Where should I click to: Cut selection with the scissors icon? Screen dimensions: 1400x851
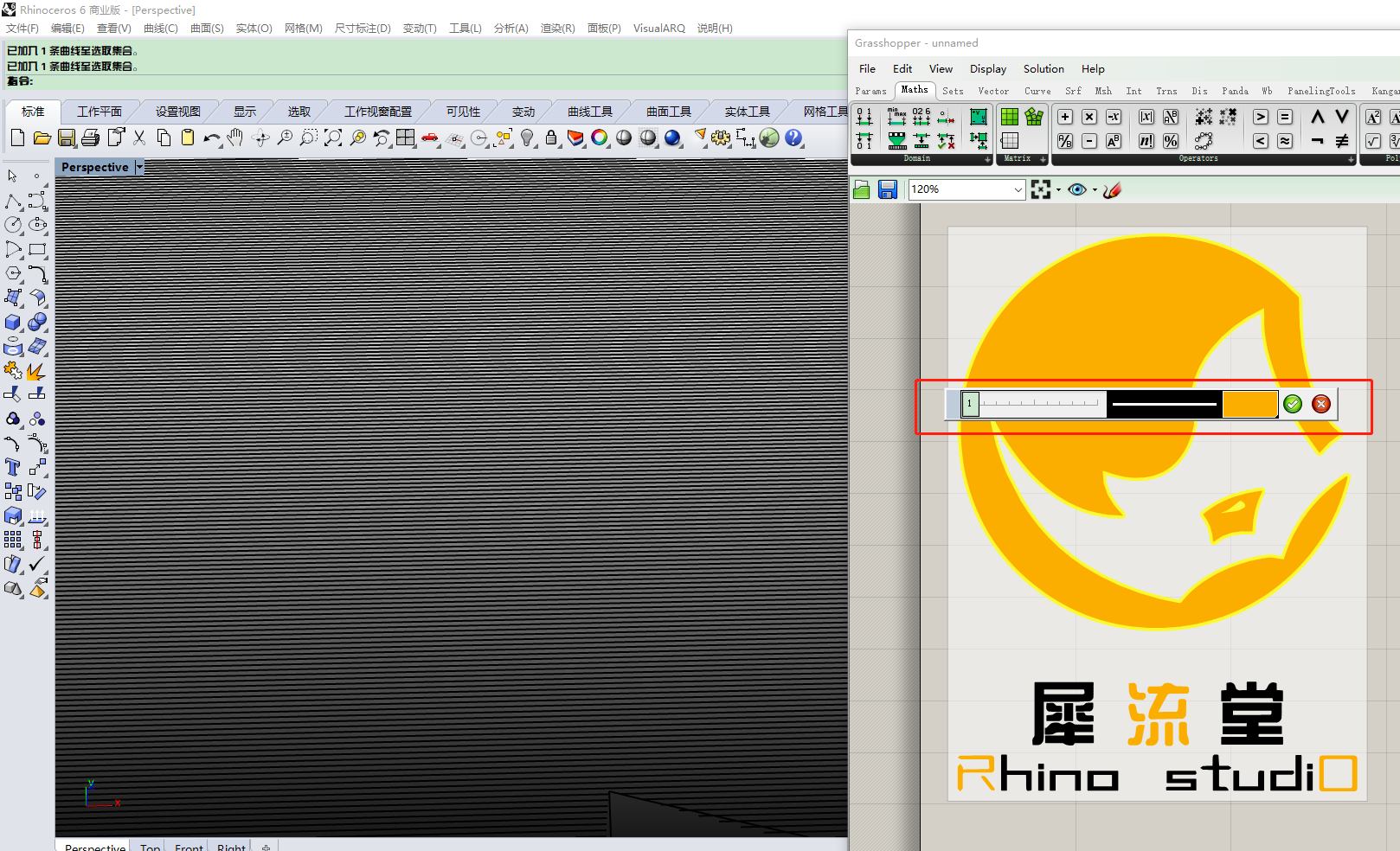(x=139, y=138)
